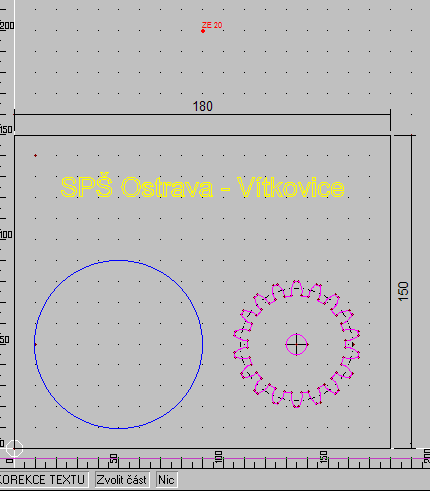Screen dimensions: 430x491
Task: Click the 100 mark on vertical ruler
Action: pos(6,235)
